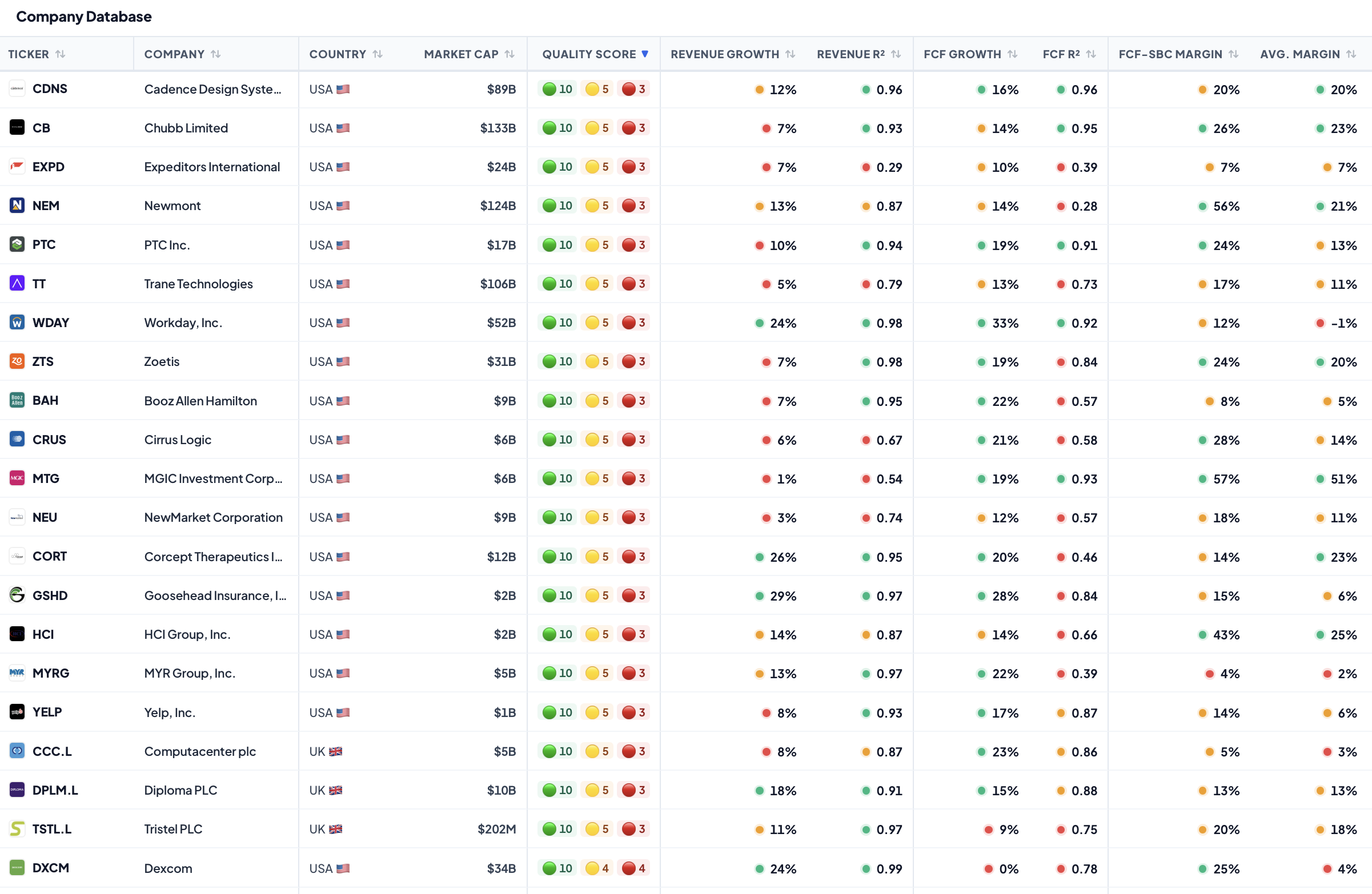Click the Zoetis (ZTS) orange logo icon
Screen dimensions: 1372x894
[x=17, y=361]
